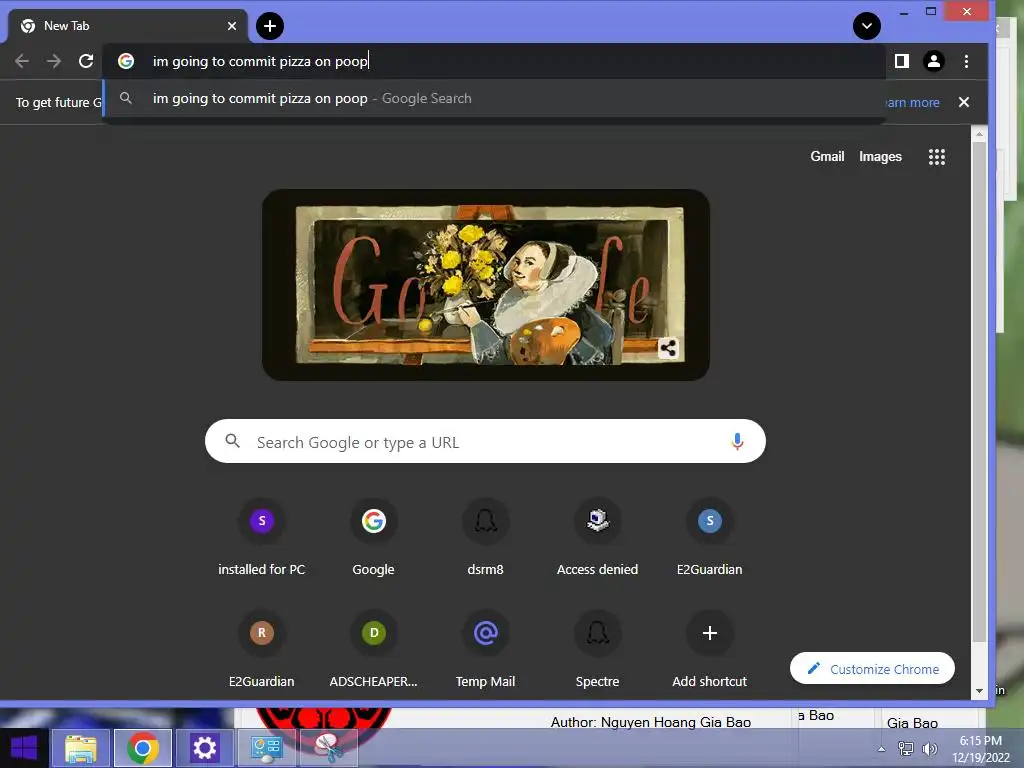
Task: Open the control panel taskbar icon
Action: [x=266, y=748]
